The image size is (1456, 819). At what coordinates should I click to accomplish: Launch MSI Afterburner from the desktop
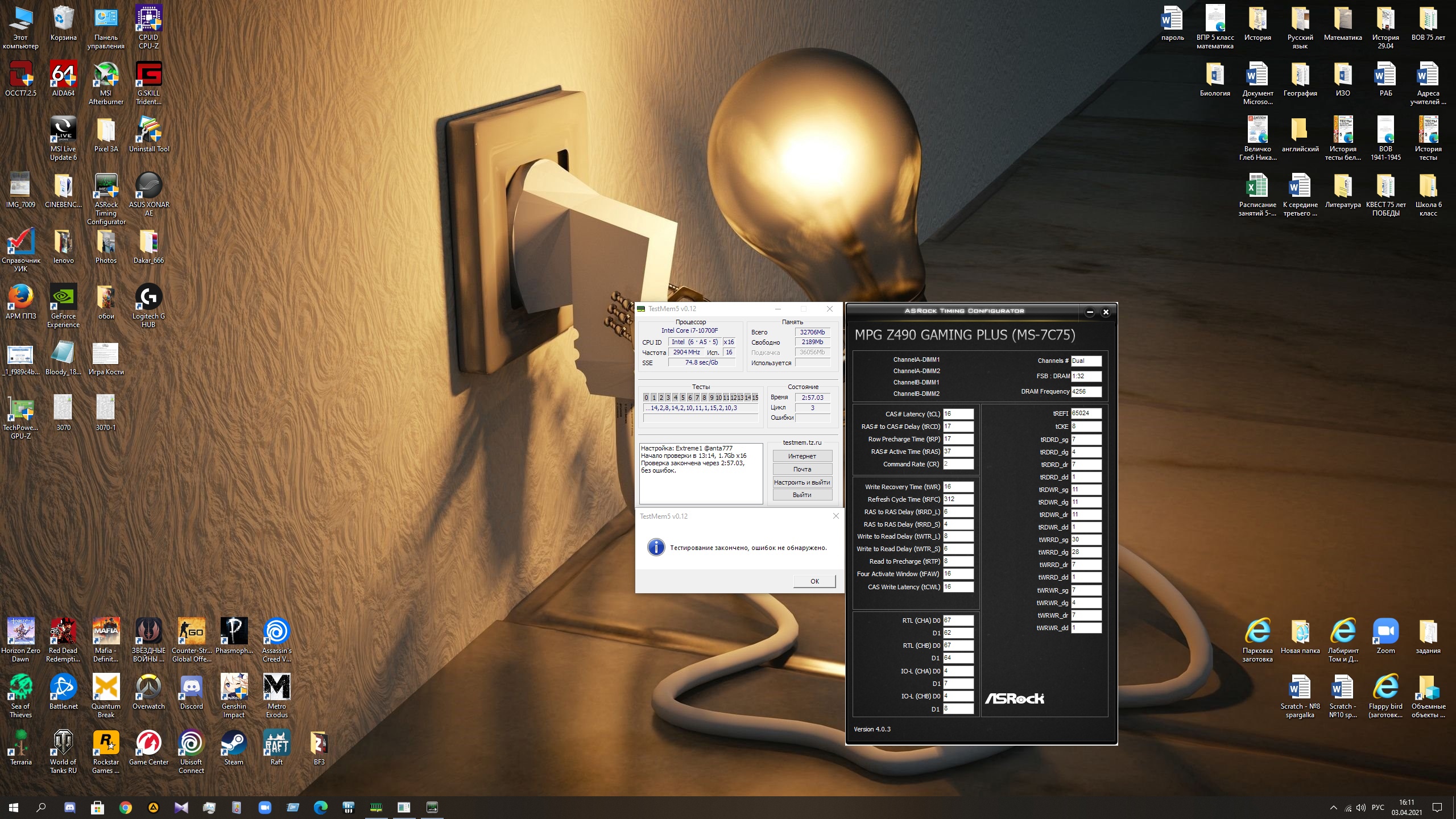[x=106, y=75]
